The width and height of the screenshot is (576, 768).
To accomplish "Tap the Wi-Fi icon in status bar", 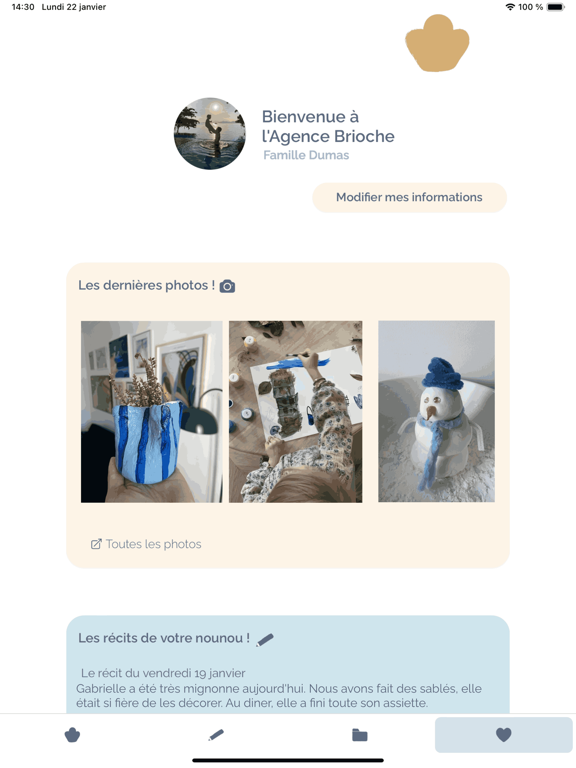I will [x=510, y=7].
